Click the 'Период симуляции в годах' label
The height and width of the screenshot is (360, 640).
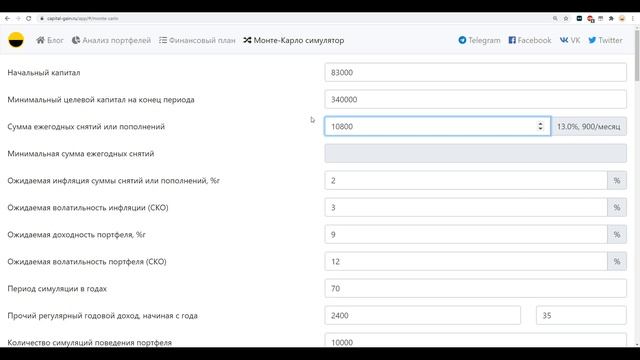click(x=57, y=289)
